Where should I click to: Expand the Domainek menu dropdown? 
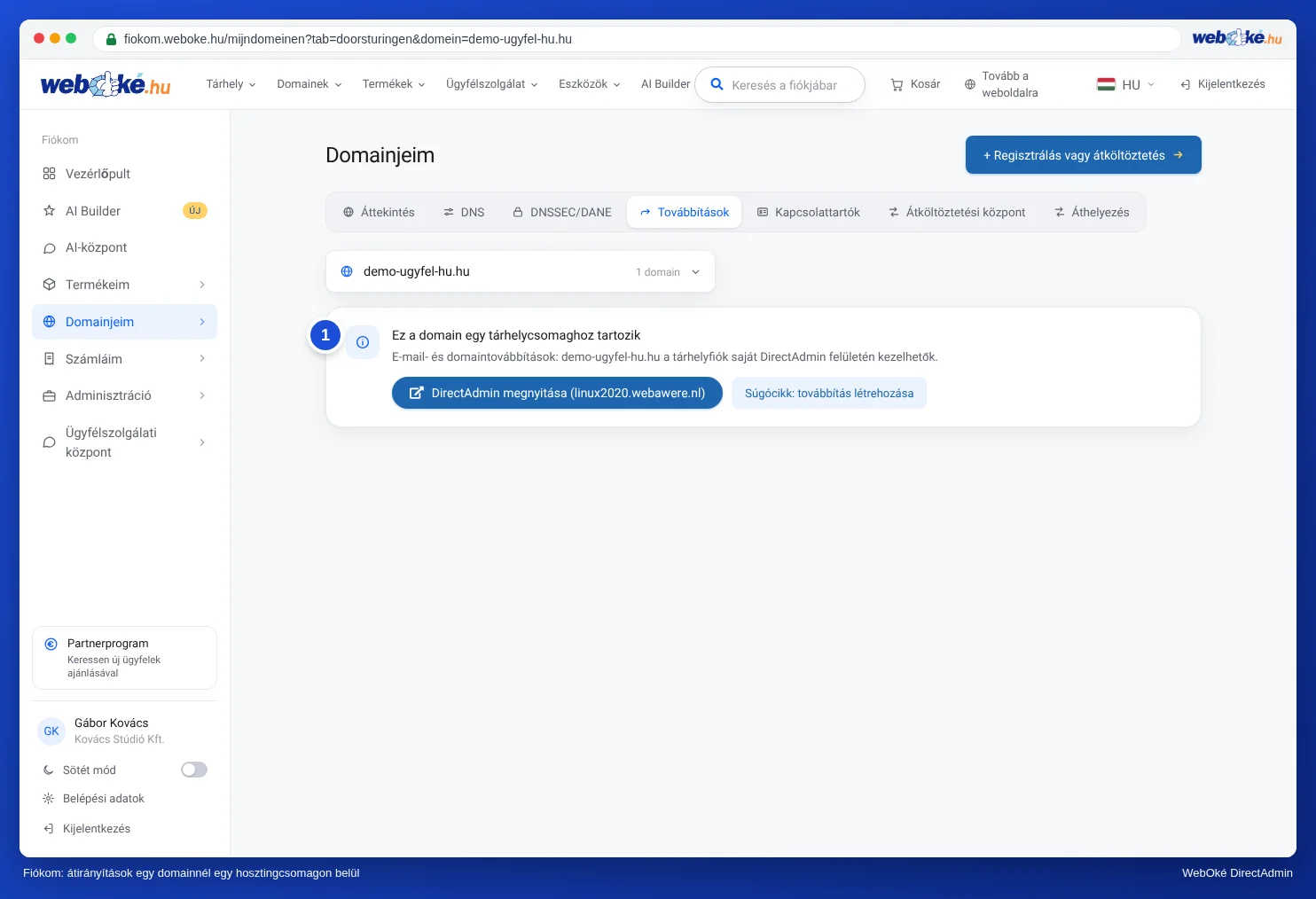pos(309,84)
